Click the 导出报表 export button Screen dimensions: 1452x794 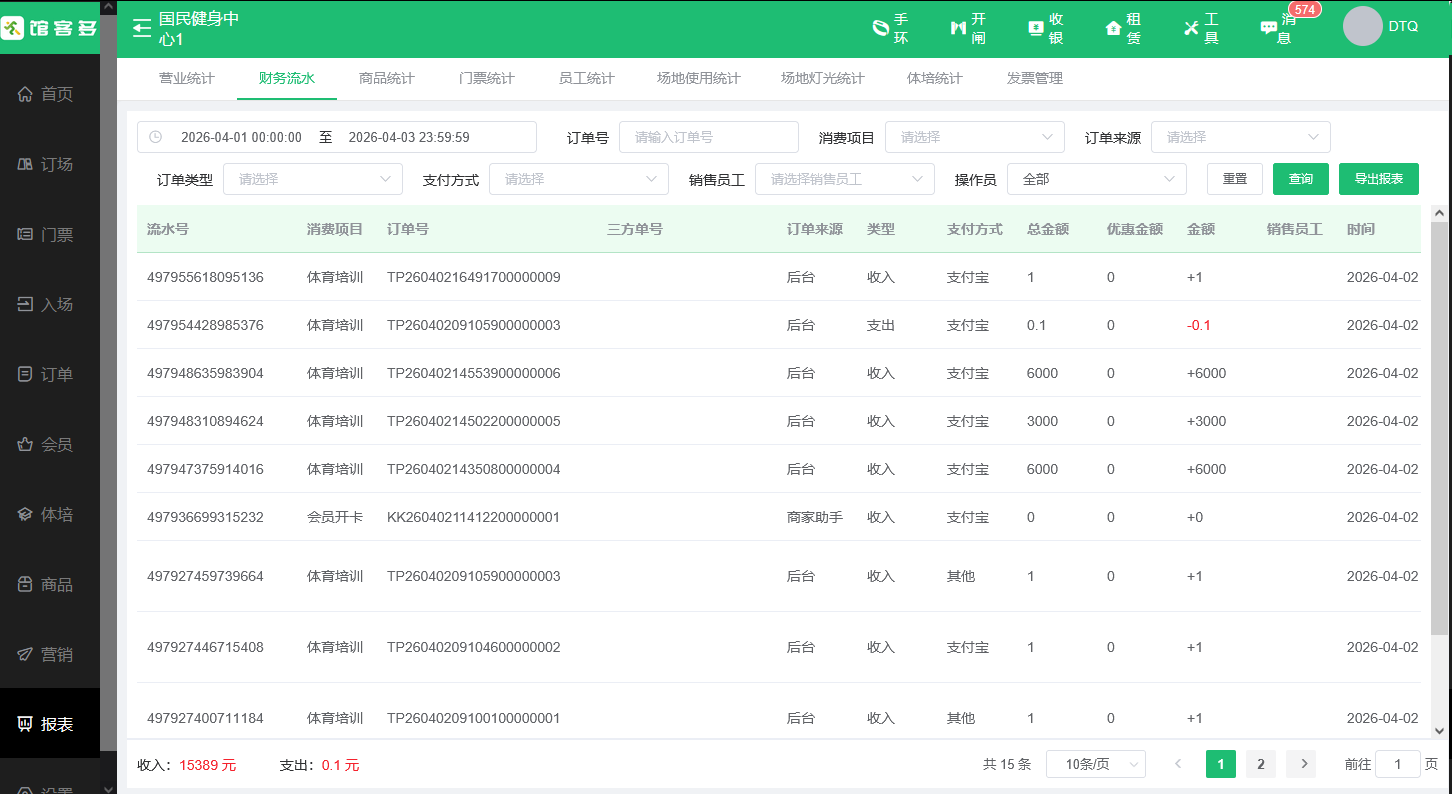tap(1378, 179)
